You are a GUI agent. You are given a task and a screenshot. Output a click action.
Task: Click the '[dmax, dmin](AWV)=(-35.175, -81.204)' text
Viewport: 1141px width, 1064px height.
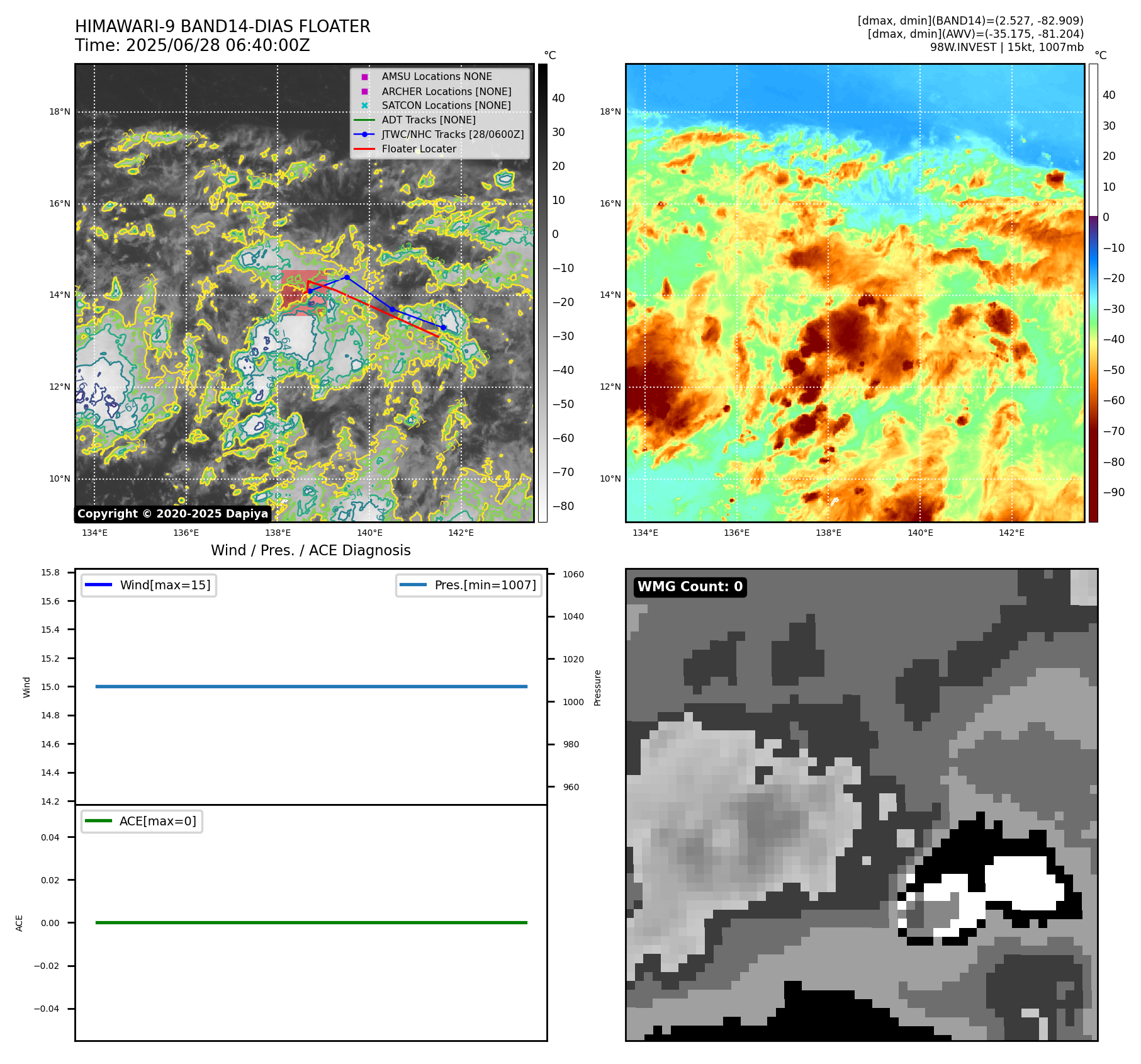[x=975, y=34]
